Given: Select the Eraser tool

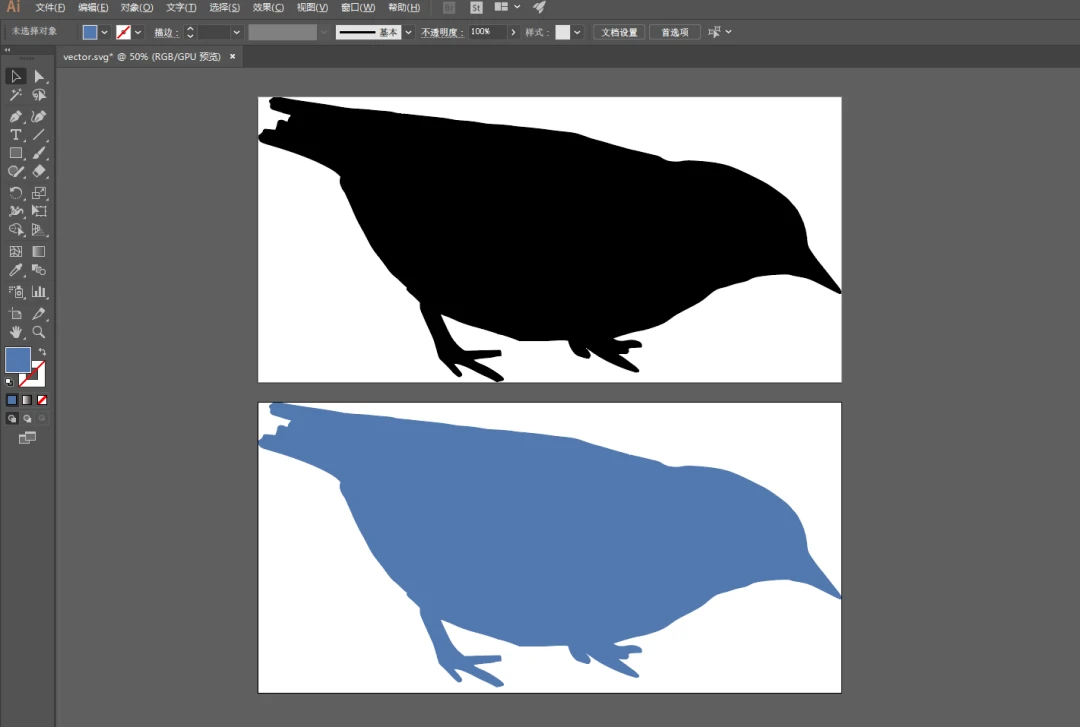Looking at the screenshot, I should [x=39, y=172].
